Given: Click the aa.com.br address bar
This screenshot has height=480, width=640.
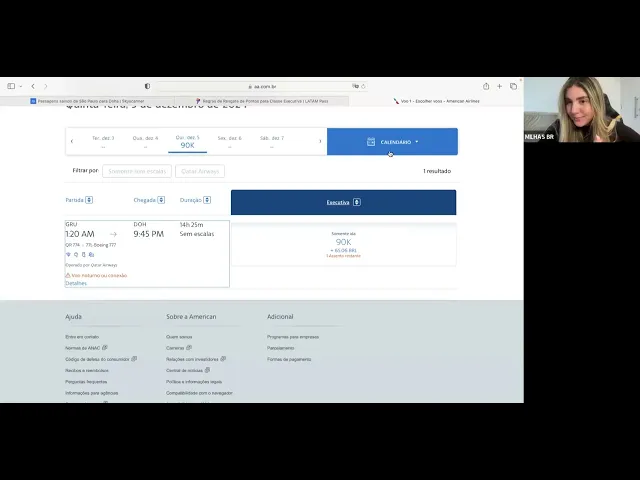Looking at the screenshot, I should pos(262,87).
